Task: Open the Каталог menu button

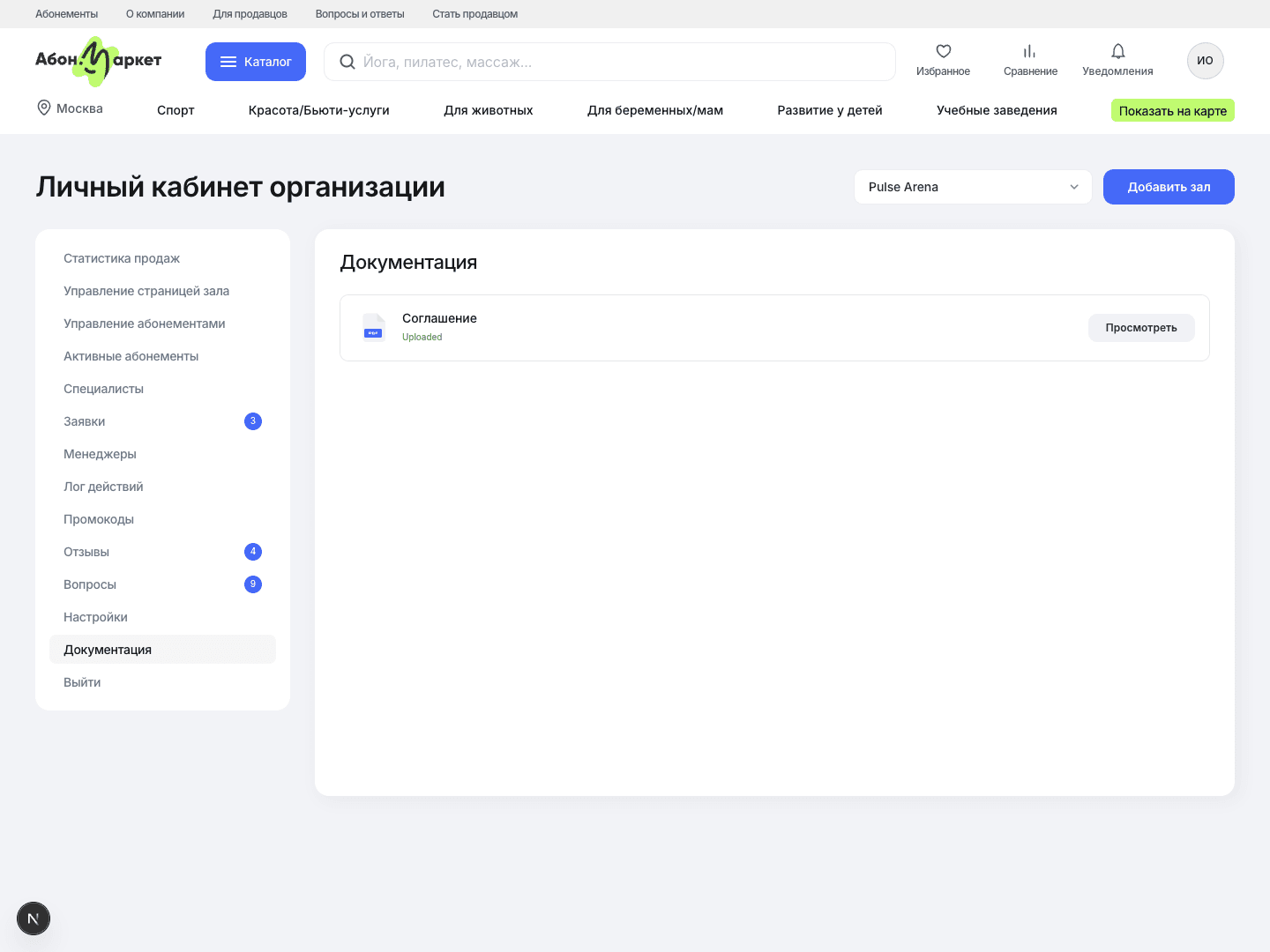Action: point(256,62)
